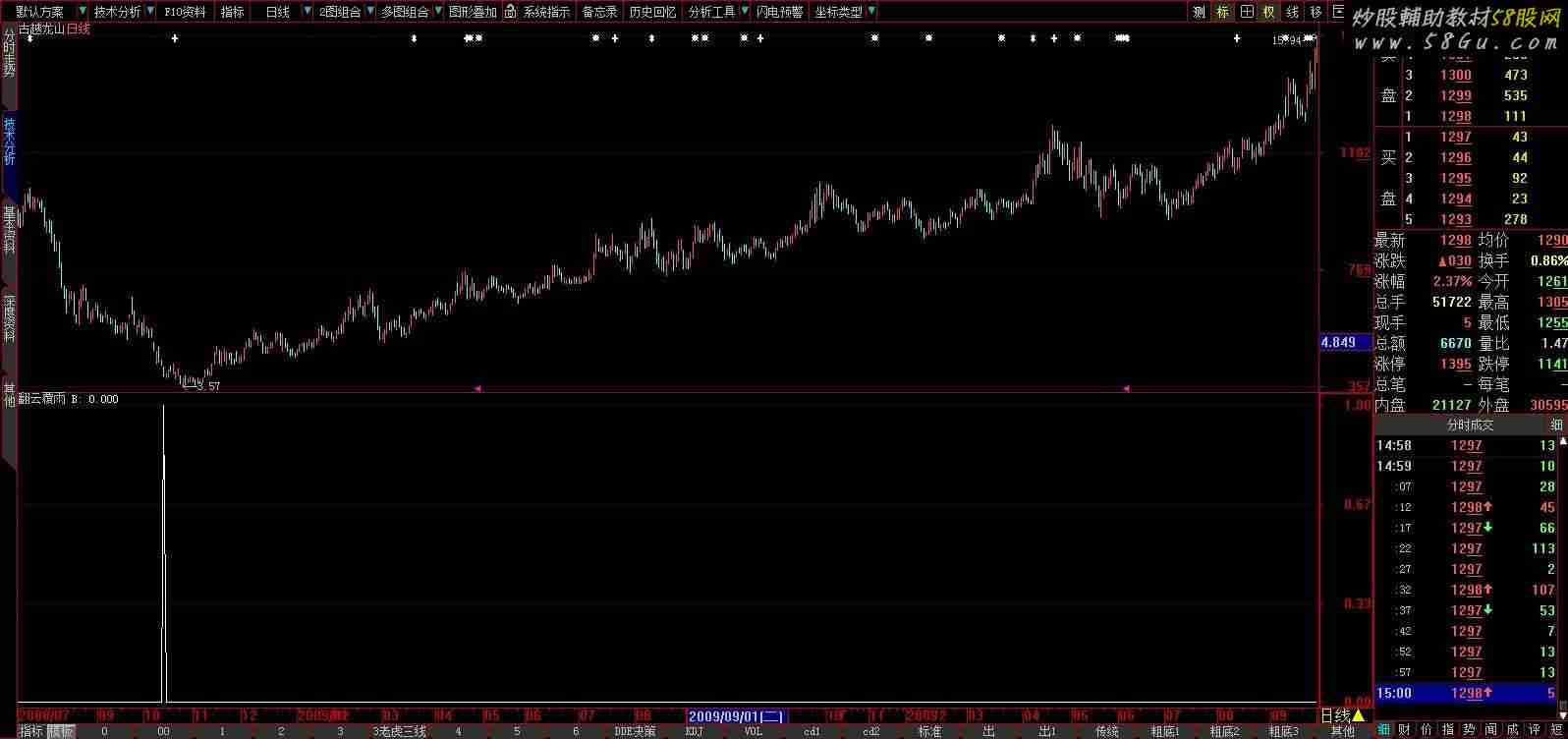Screen dimensions: 1568x739
Task: Switch info panel to 细 detail tab
Action: point(1383,730)
